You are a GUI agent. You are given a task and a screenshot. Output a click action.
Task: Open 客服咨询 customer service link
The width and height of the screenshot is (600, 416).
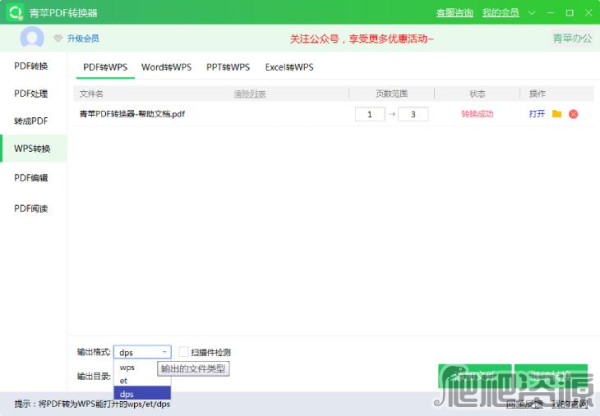point(455,13)
